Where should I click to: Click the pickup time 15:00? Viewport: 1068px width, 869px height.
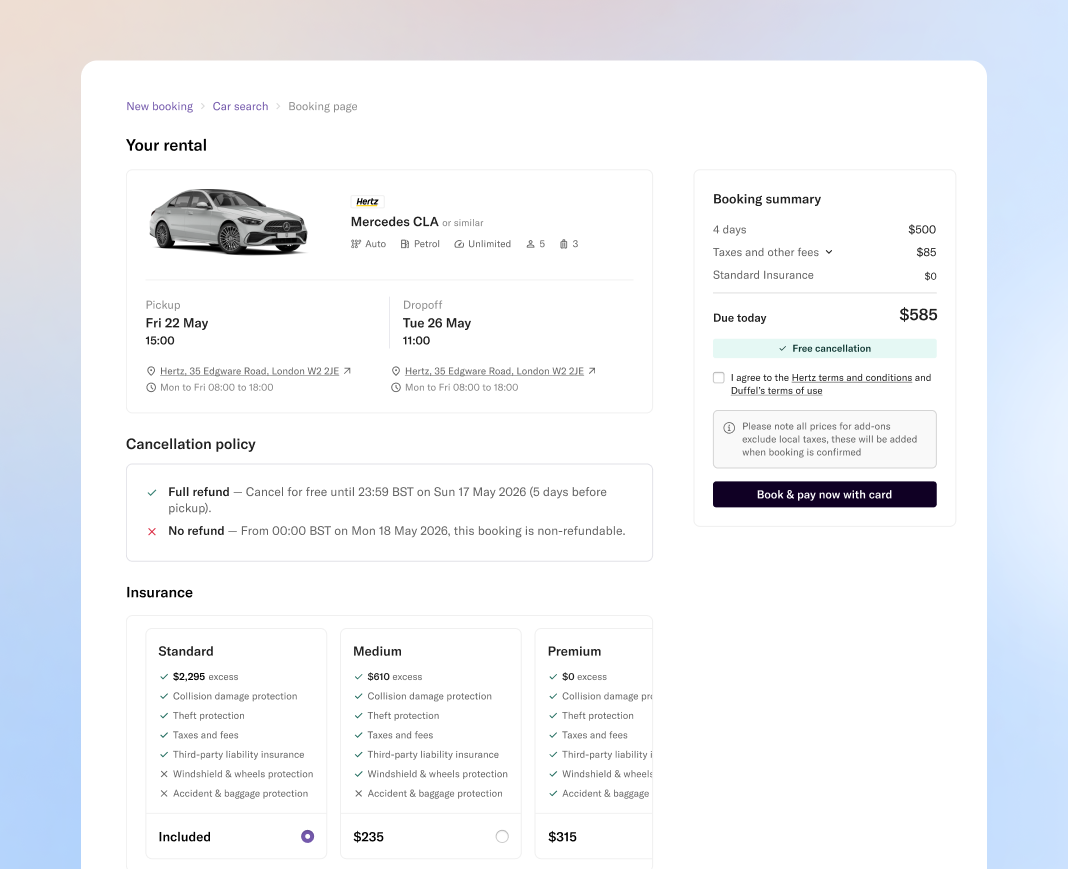pos(160,341)
